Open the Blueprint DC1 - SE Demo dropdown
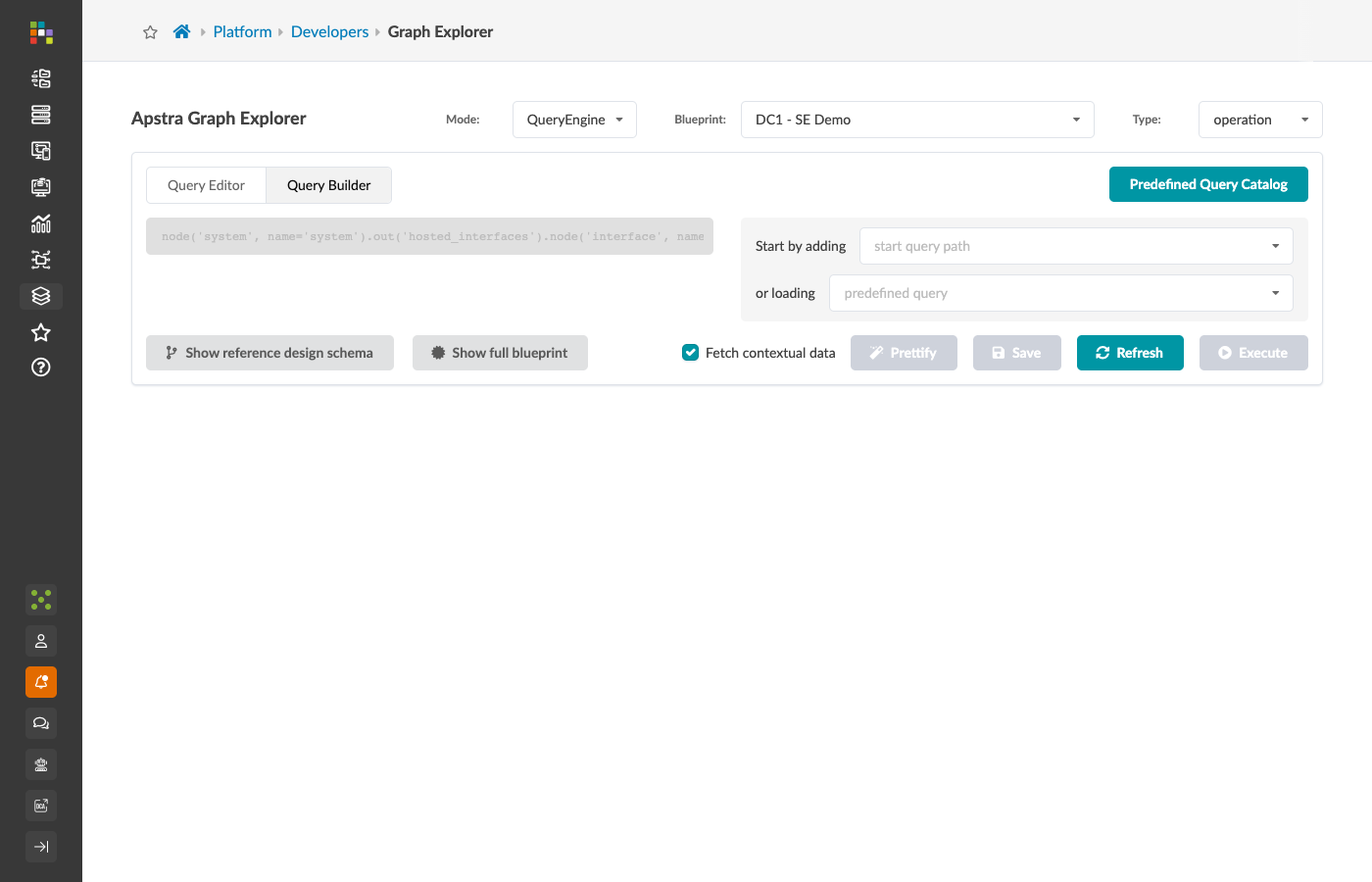This screenshot has width=1372, height=882. pos(917,120)
